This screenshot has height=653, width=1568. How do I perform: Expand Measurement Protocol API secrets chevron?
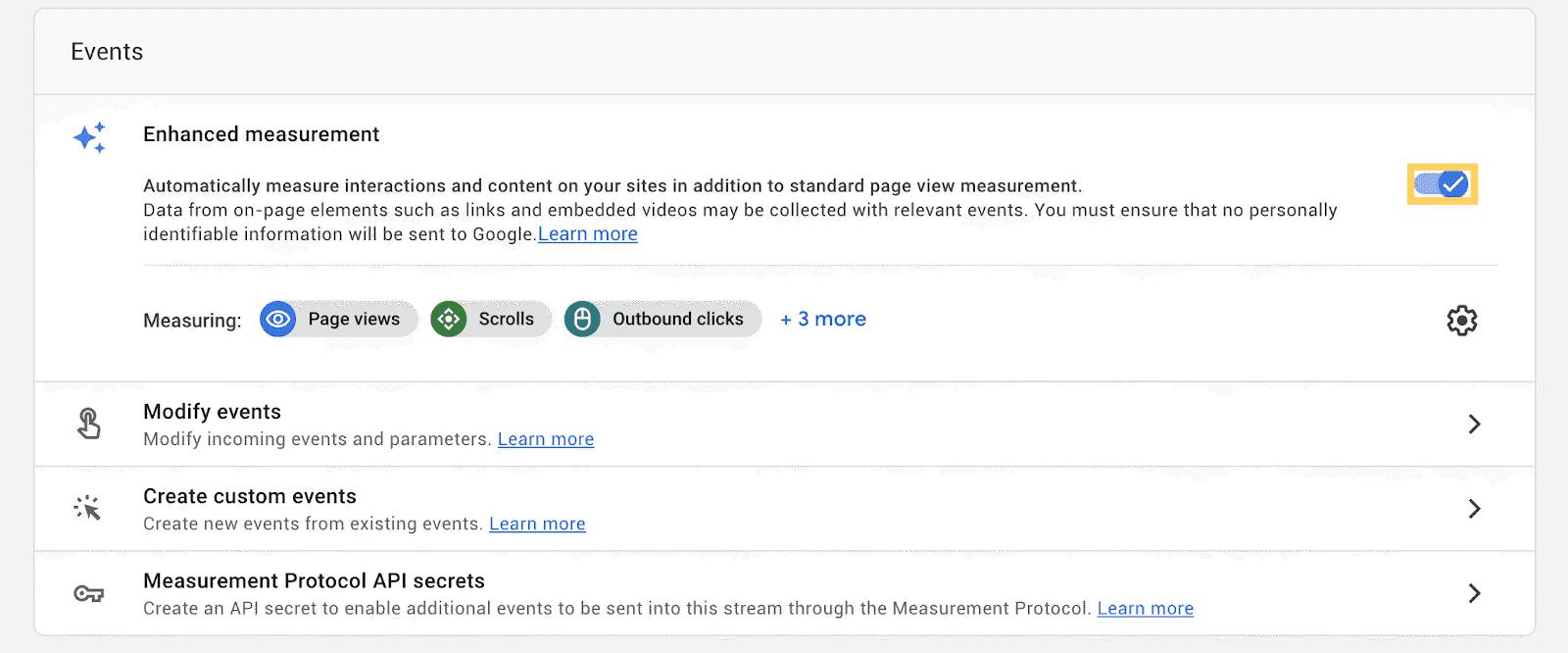pos(1474,593)
